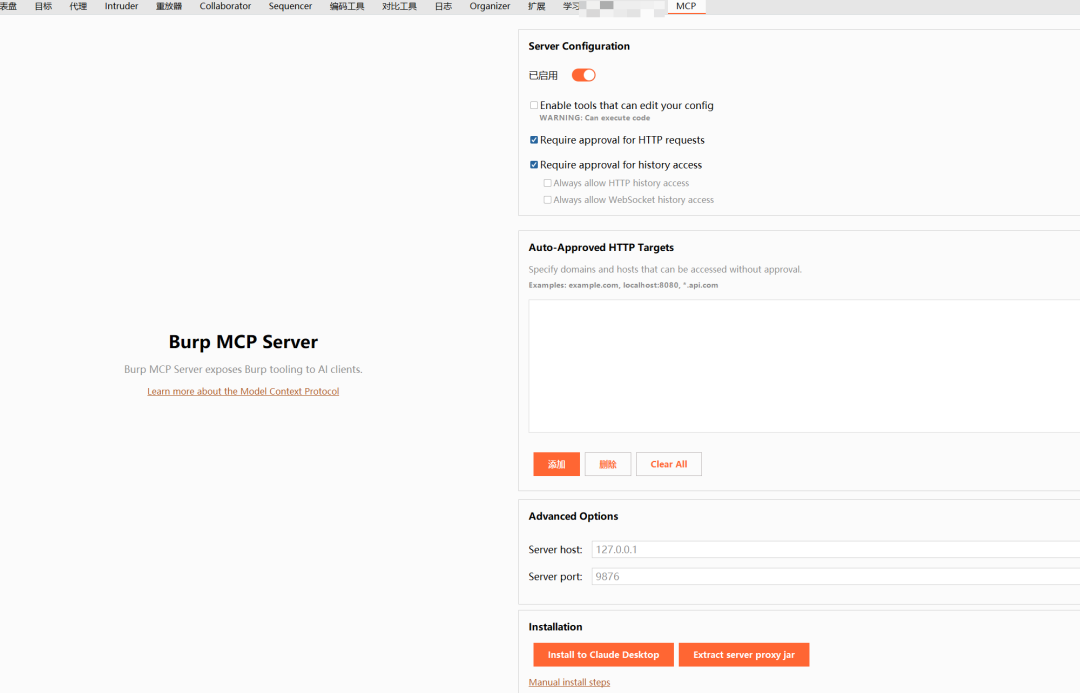The width and height of the screenshot is (1080, 693).
Task: Open the Collaborator tab
Action: click(x=225, y=6)
